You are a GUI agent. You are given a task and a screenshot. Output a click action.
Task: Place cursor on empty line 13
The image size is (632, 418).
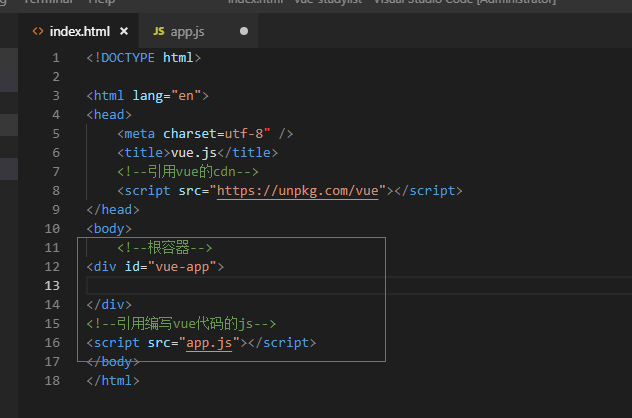[x=200, y=286]
